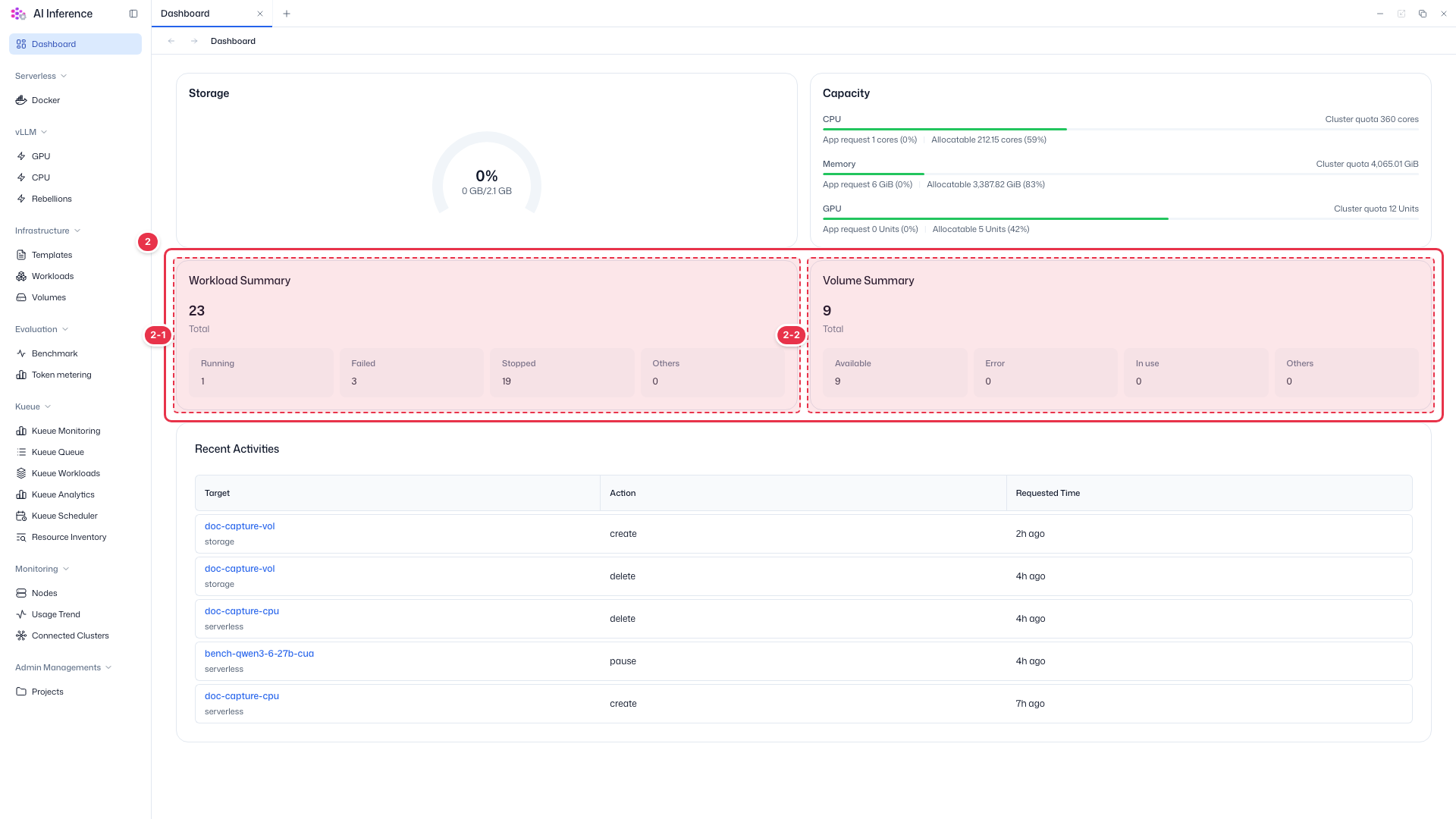Open the Docker icon in sidebar
Viewport: 1456px width, 819px height.
point(21,100)
